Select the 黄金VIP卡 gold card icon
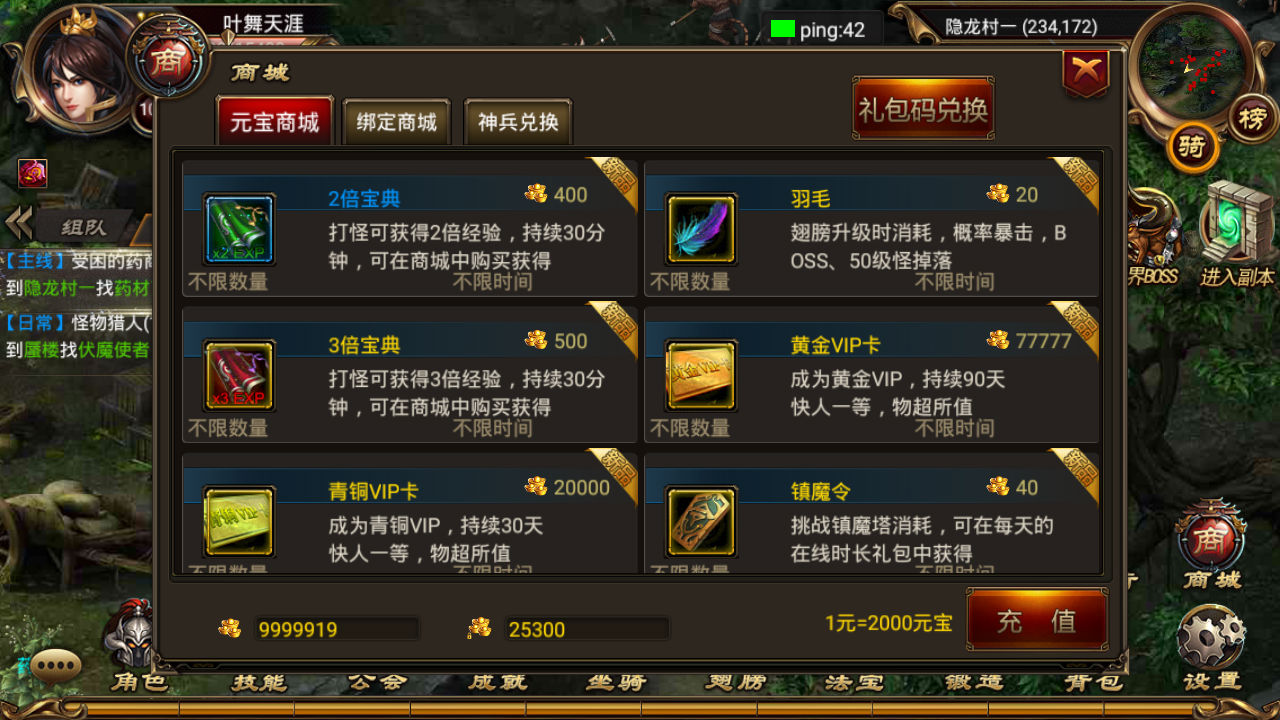The height and width of the screenshot is (720, 1280). point(701,376)
